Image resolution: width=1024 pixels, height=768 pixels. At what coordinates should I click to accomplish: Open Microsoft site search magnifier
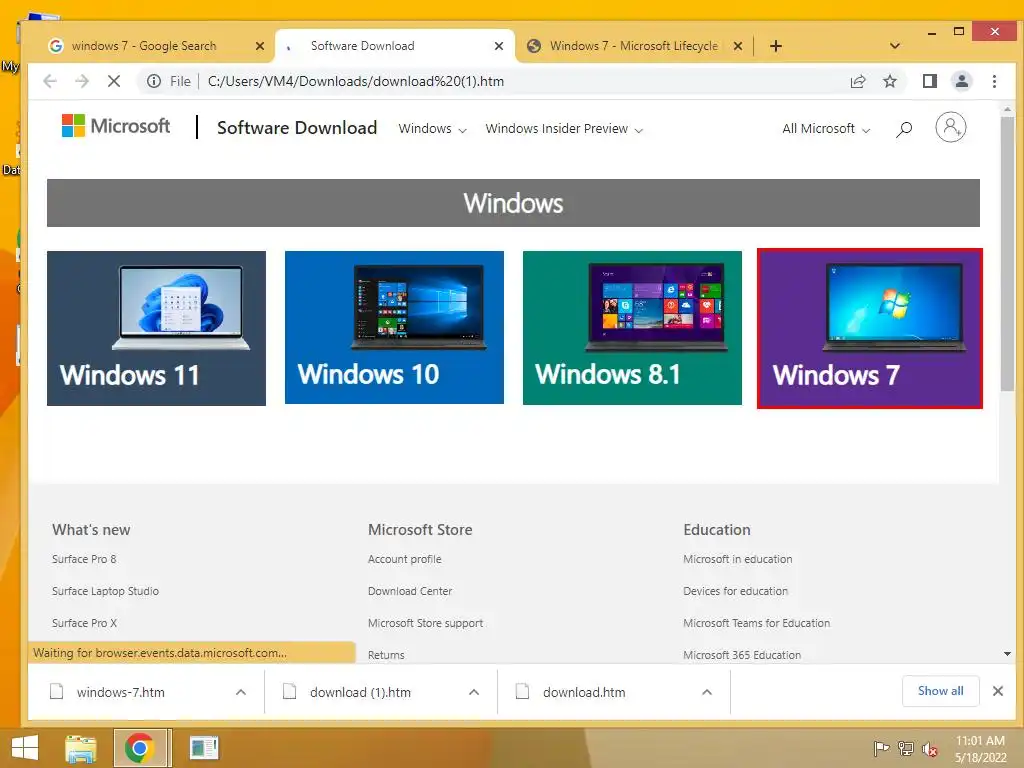point(904,129)
